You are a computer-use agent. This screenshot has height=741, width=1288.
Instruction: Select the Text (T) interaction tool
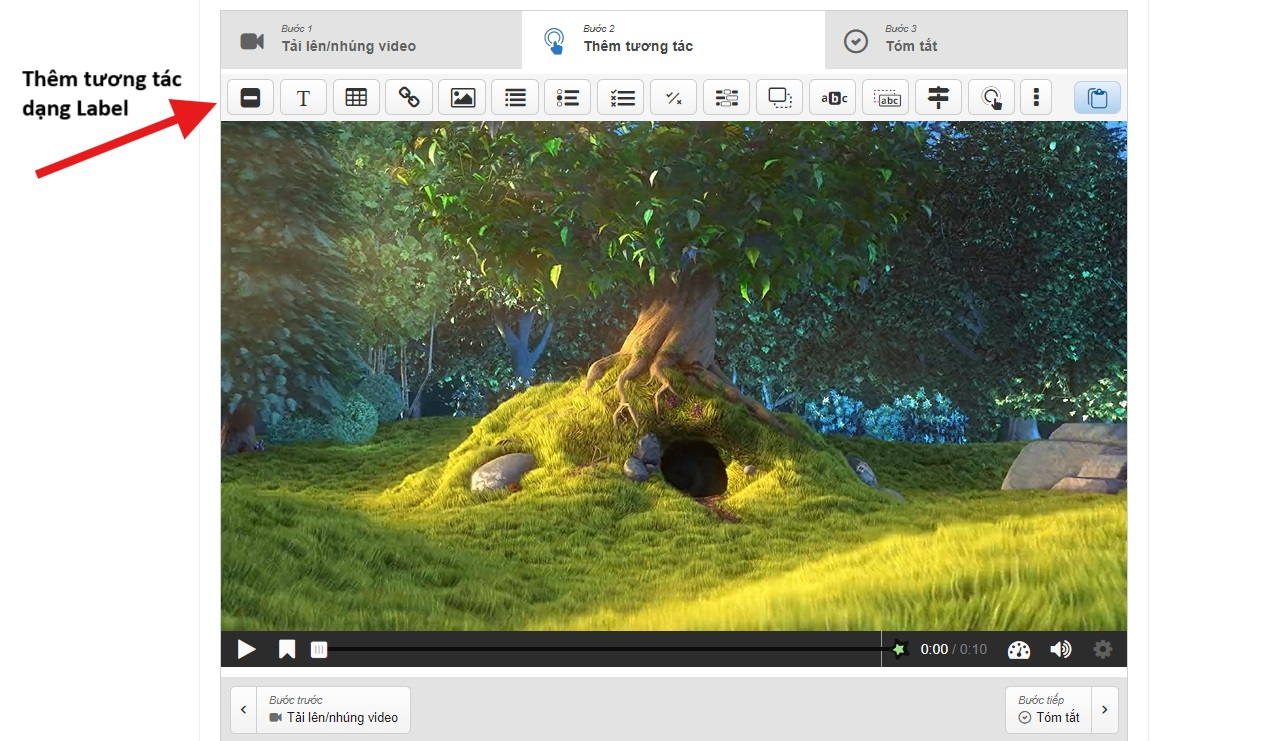(x=303, y=97)
